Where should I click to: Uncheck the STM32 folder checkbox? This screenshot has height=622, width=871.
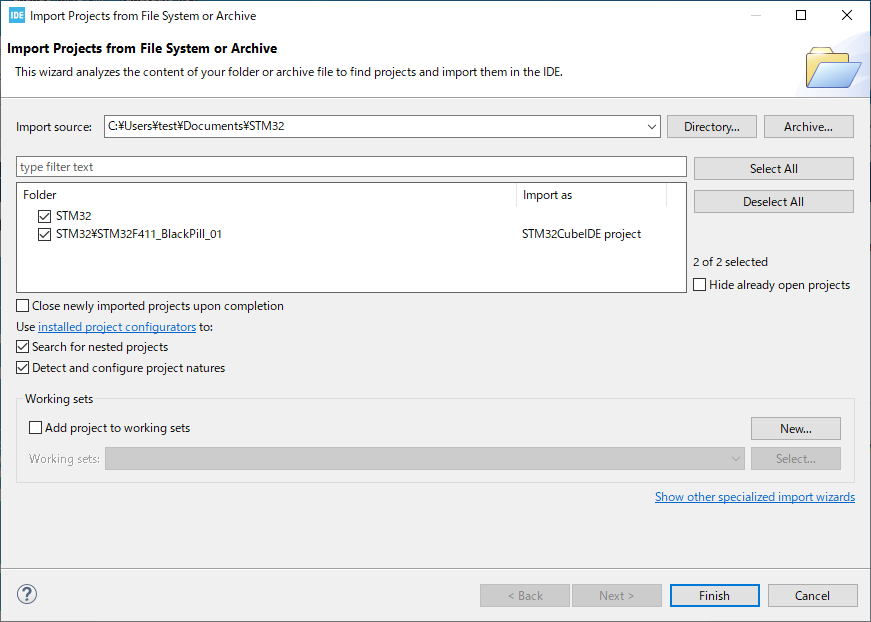[44, 216]
